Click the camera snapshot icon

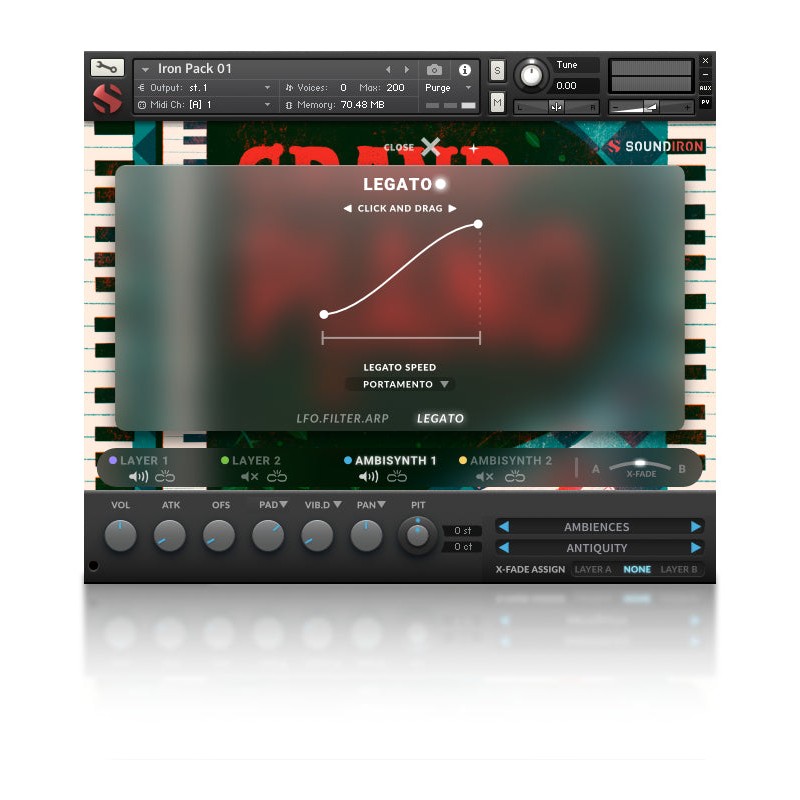(434, 69)
